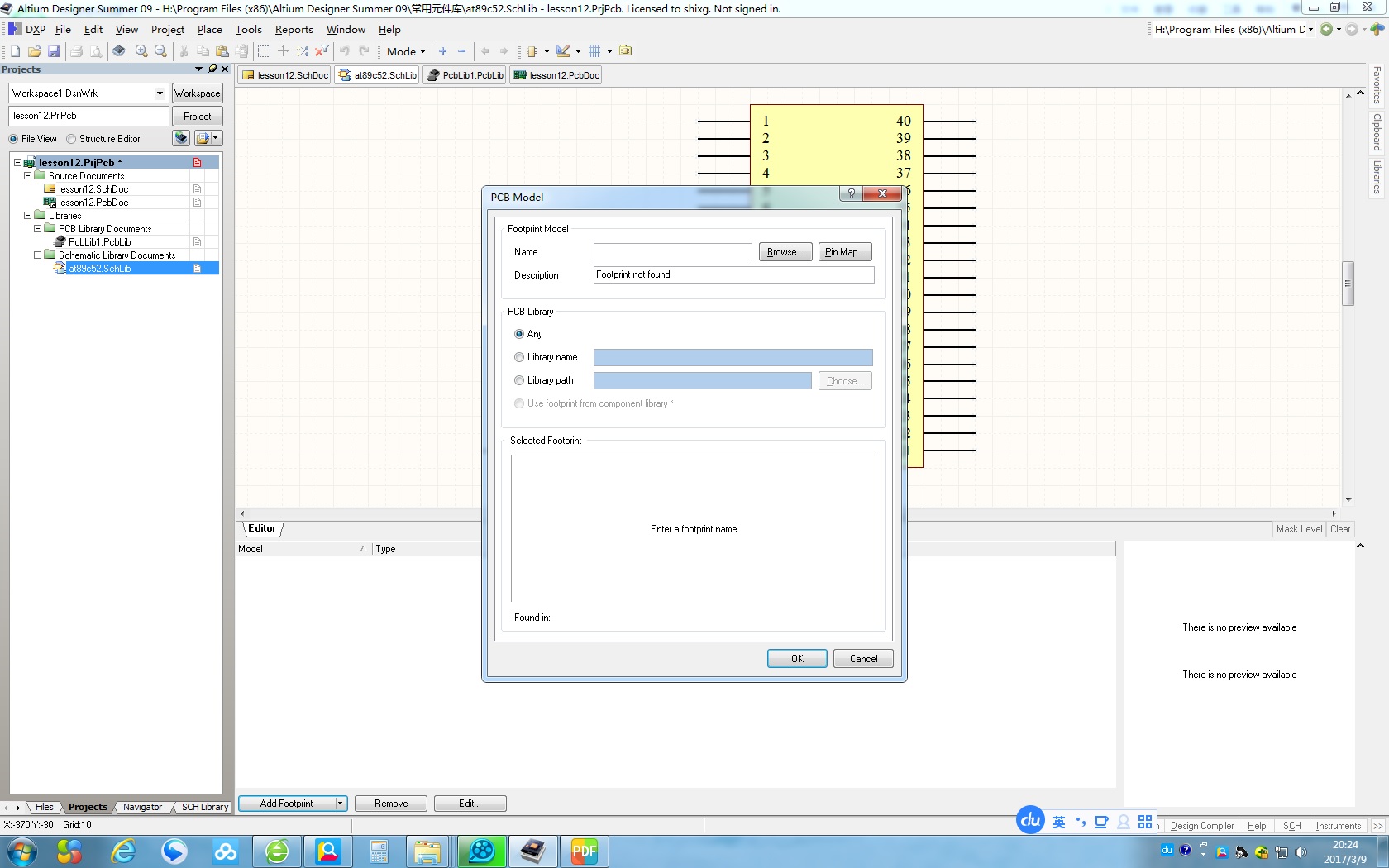Image resolution: width=1389 pixels, height=868 pixels.
Task: Open the devices view icon in the toolbar
Action: pyautogui.click(x=119, y=51)
